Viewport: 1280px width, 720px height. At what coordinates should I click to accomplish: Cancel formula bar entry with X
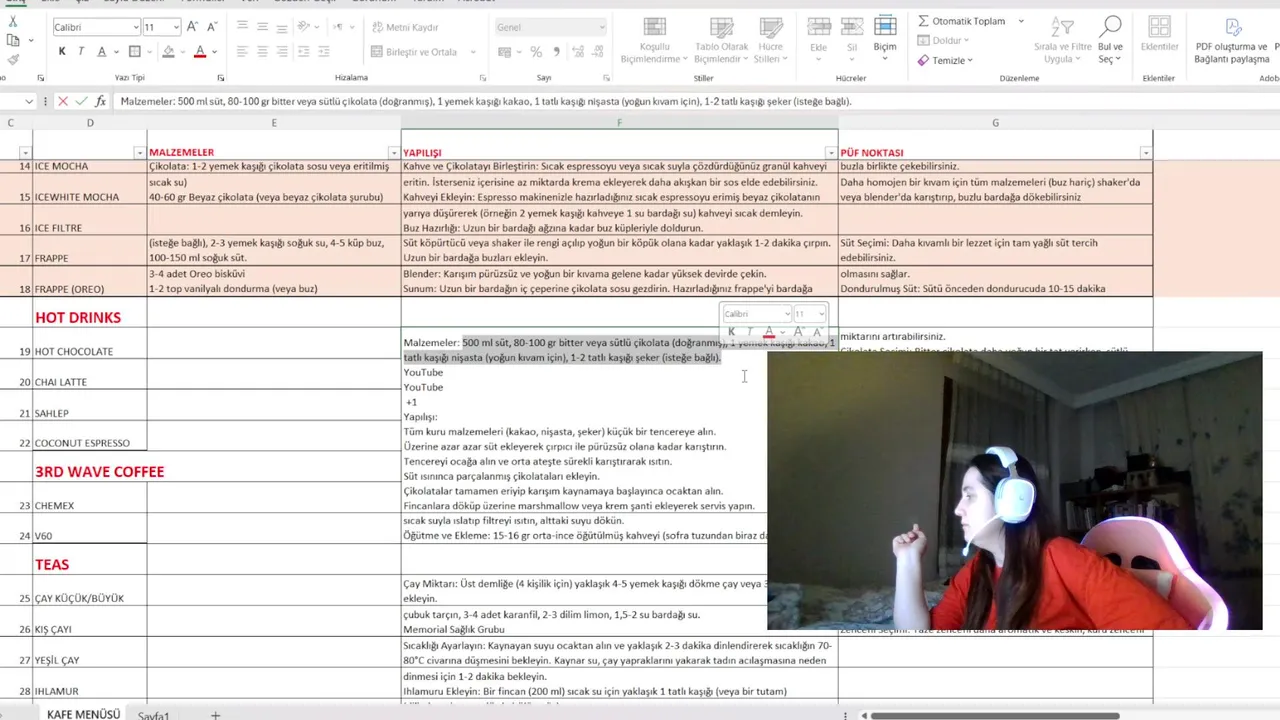pyautogui.click(x=63, y=101)
